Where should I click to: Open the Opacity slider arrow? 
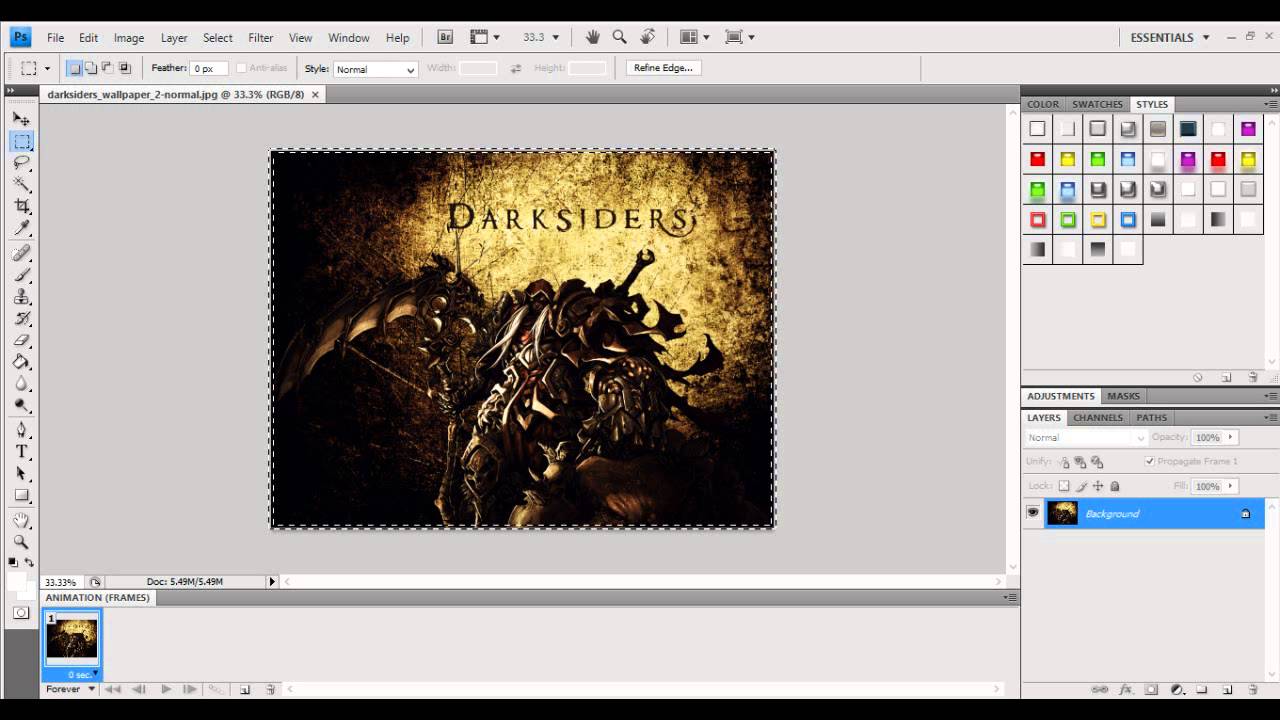(1231, 437)
